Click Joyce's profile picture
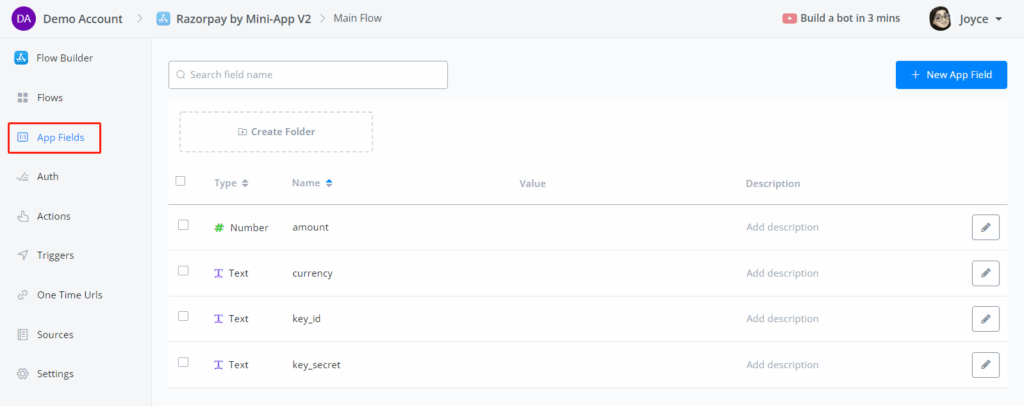The height and width of the screenshot is (406, 1024). (940, 18)
